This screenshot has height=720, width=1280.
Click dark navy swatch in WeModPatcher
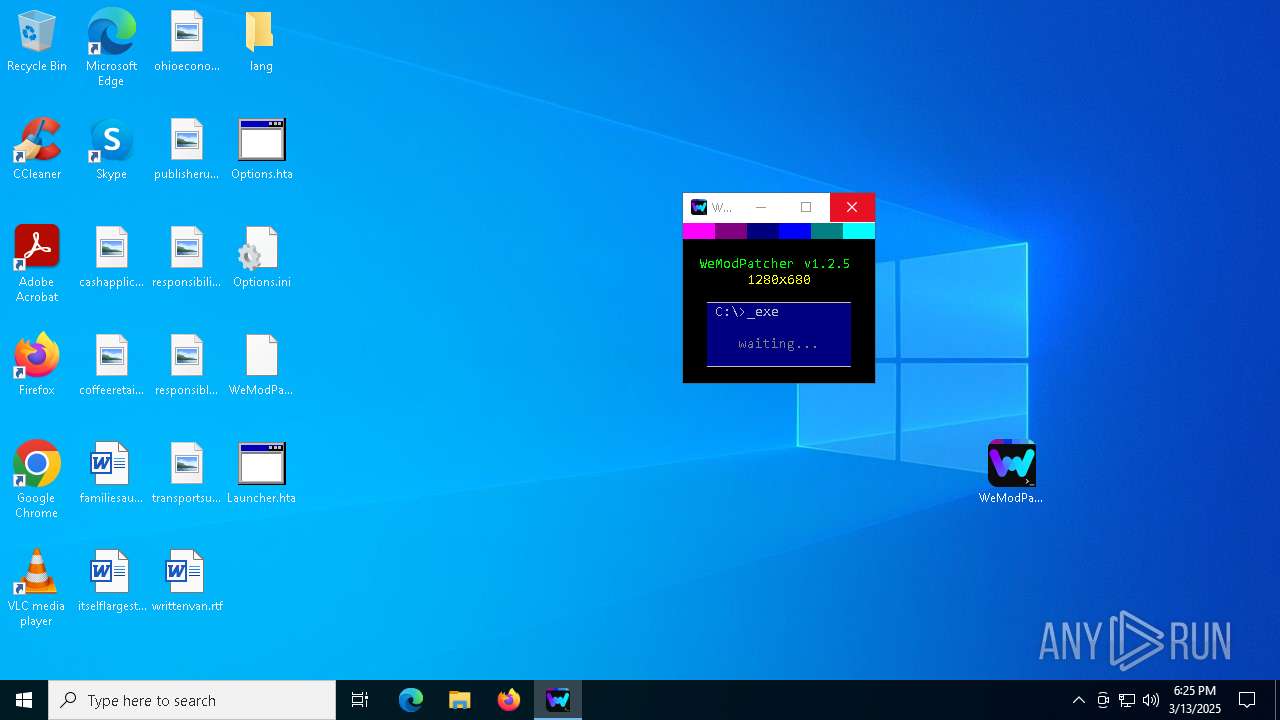(x=763, y=231)
